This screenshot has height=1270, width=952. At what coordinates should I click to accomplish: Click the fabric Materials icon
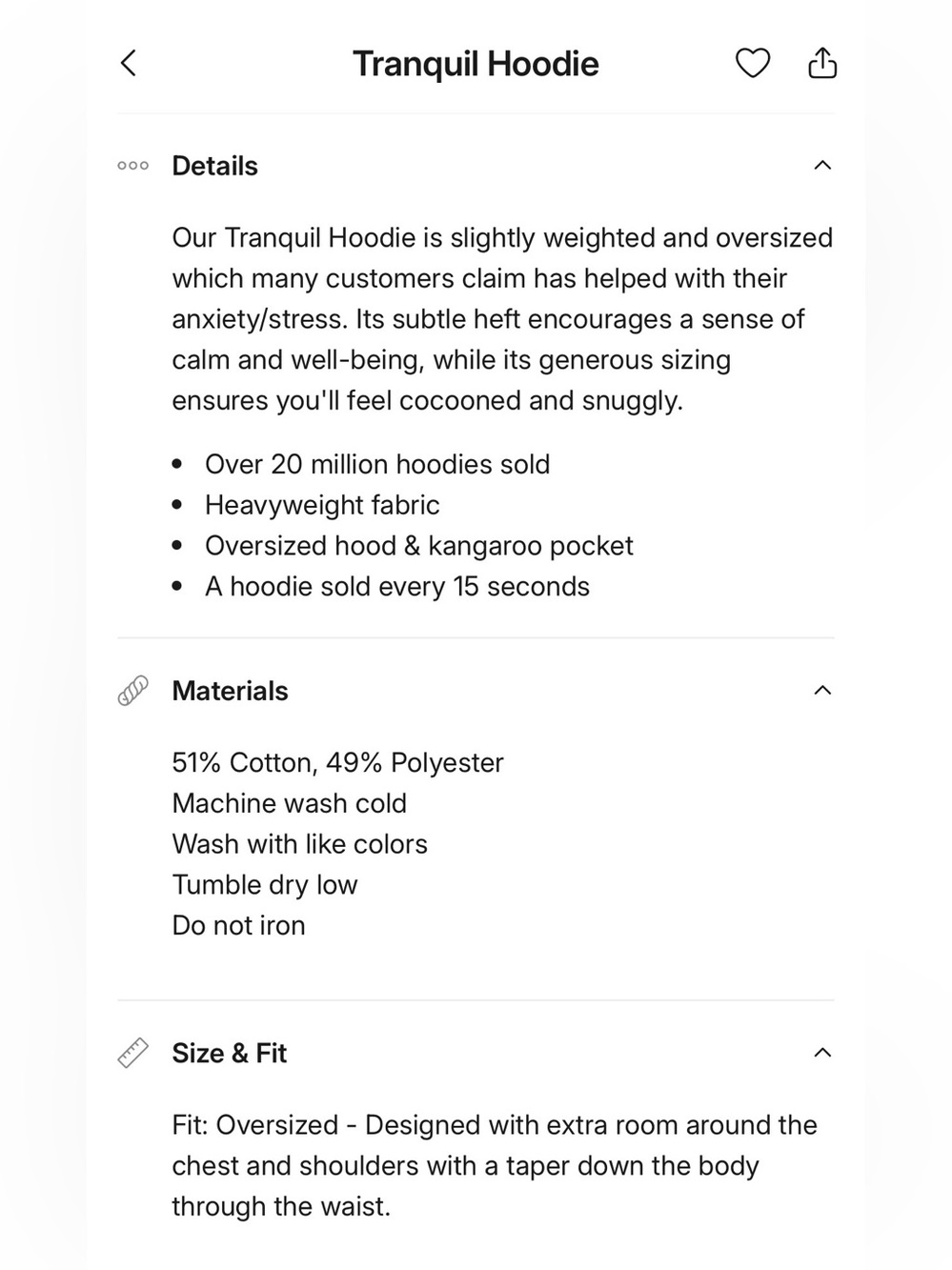132,691
